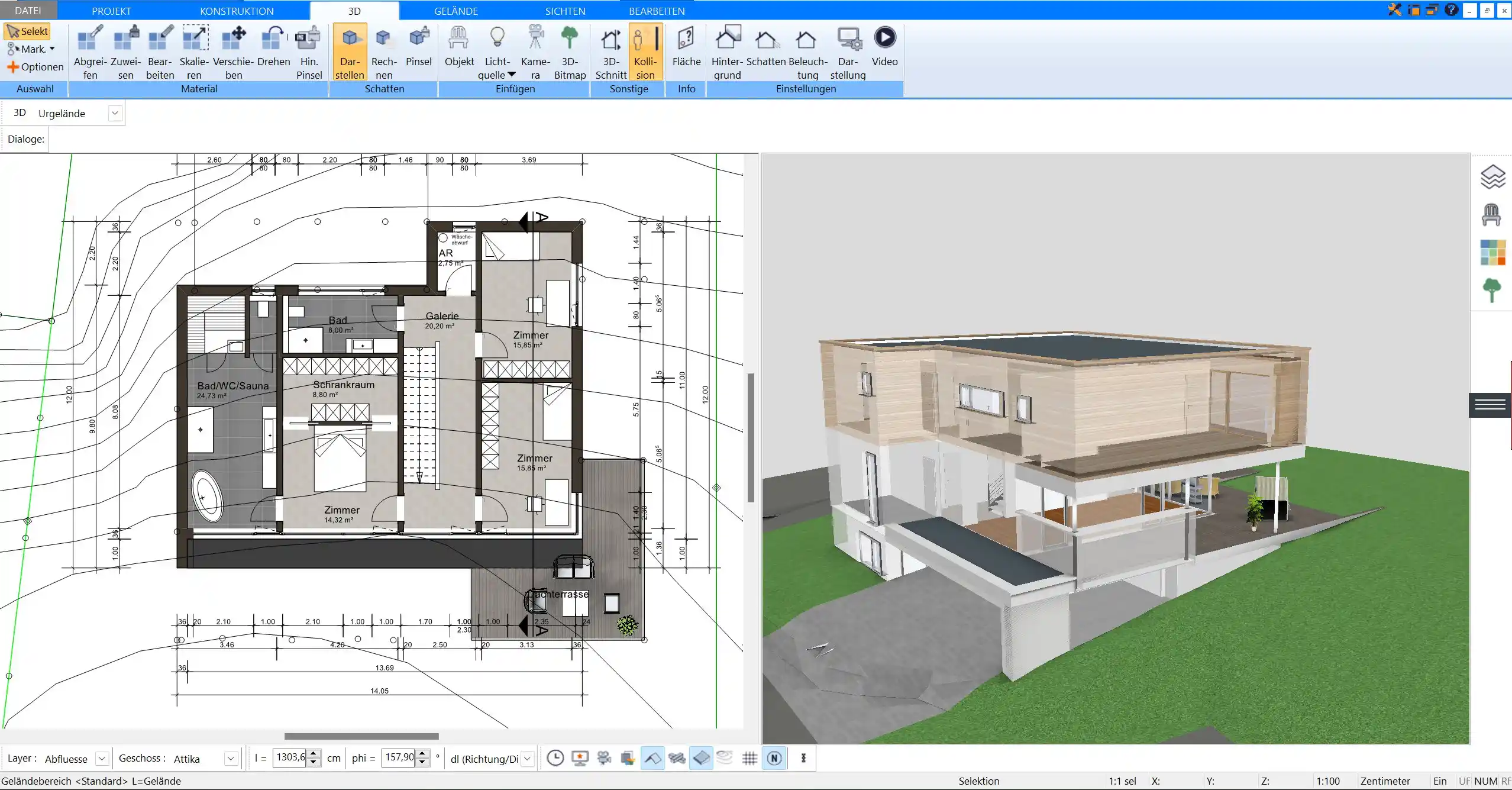Switch to the BEARBEITEN tab
1512x790 pixels.
click(657, 11)
